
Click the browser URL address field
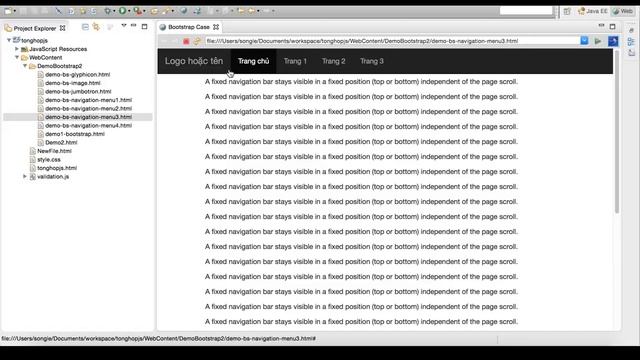click(x=392, y=41)
